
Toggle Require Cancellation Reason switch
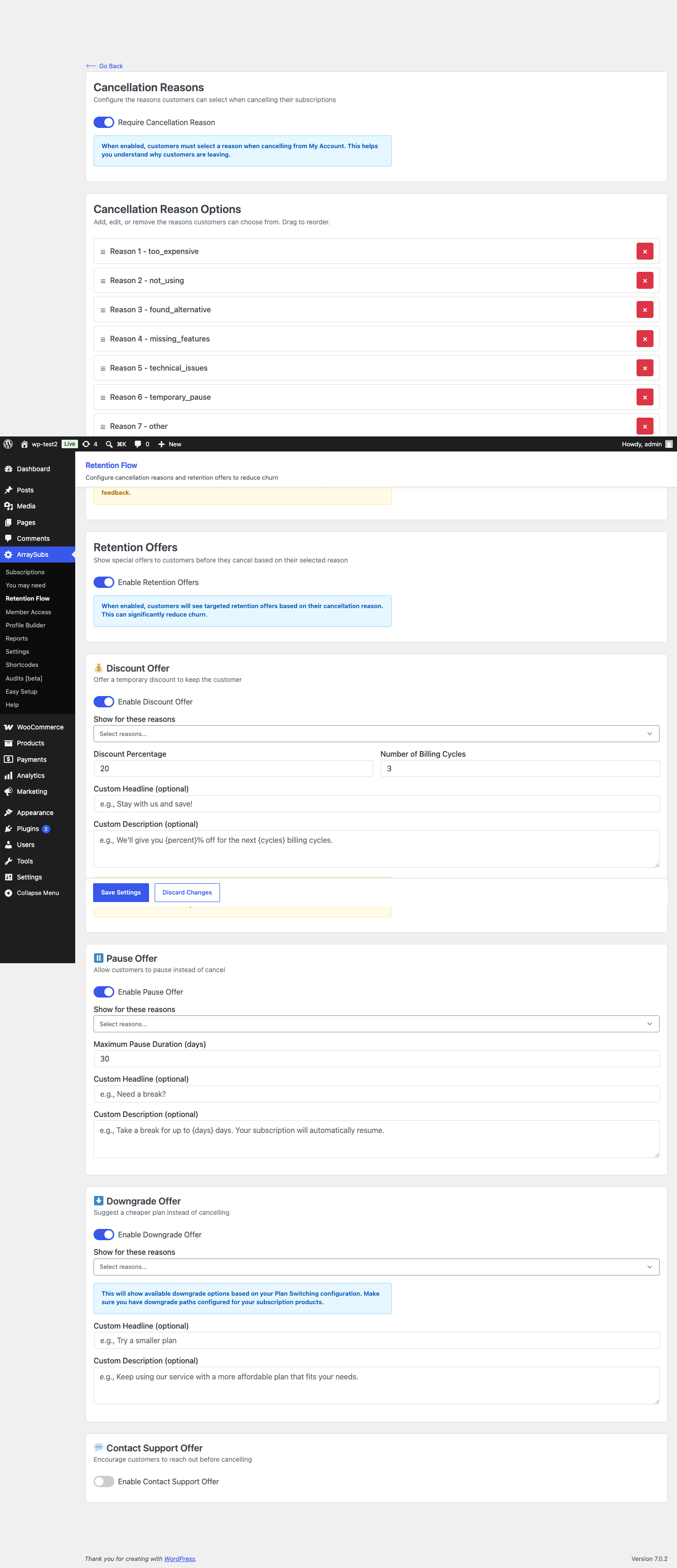(104, 122)
